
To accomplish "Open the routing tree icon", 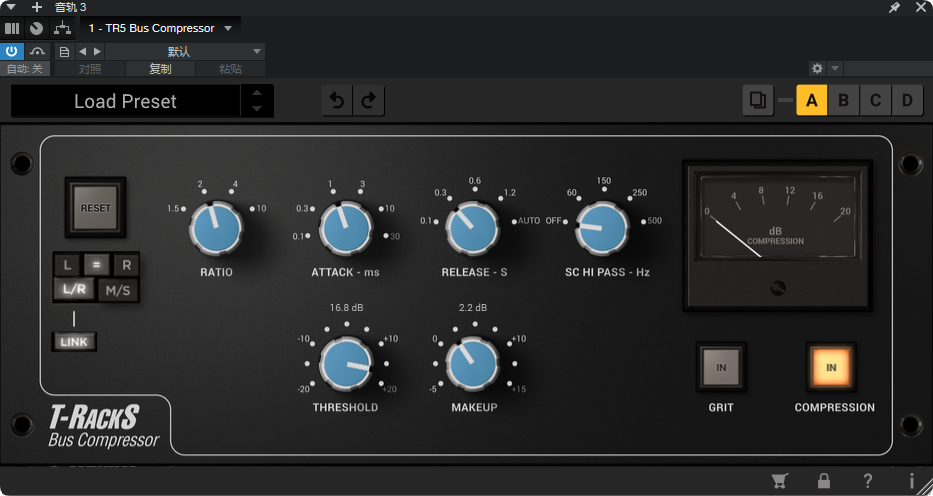I will 62,28.
